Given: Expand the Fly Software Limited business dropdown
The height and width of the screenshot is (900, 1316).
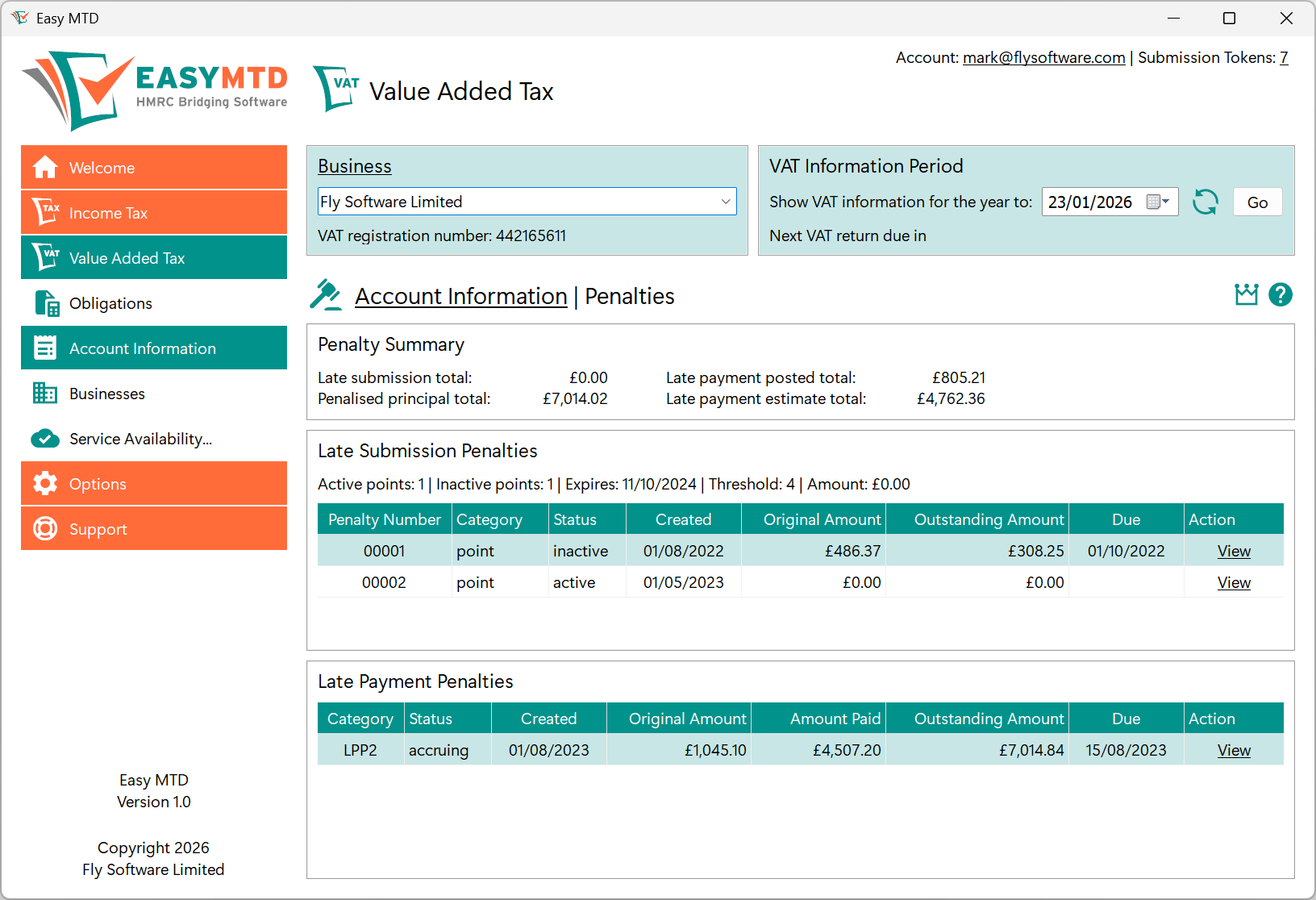Looking at the screenshot, I should pyautogui.click(x=725, y=202).
